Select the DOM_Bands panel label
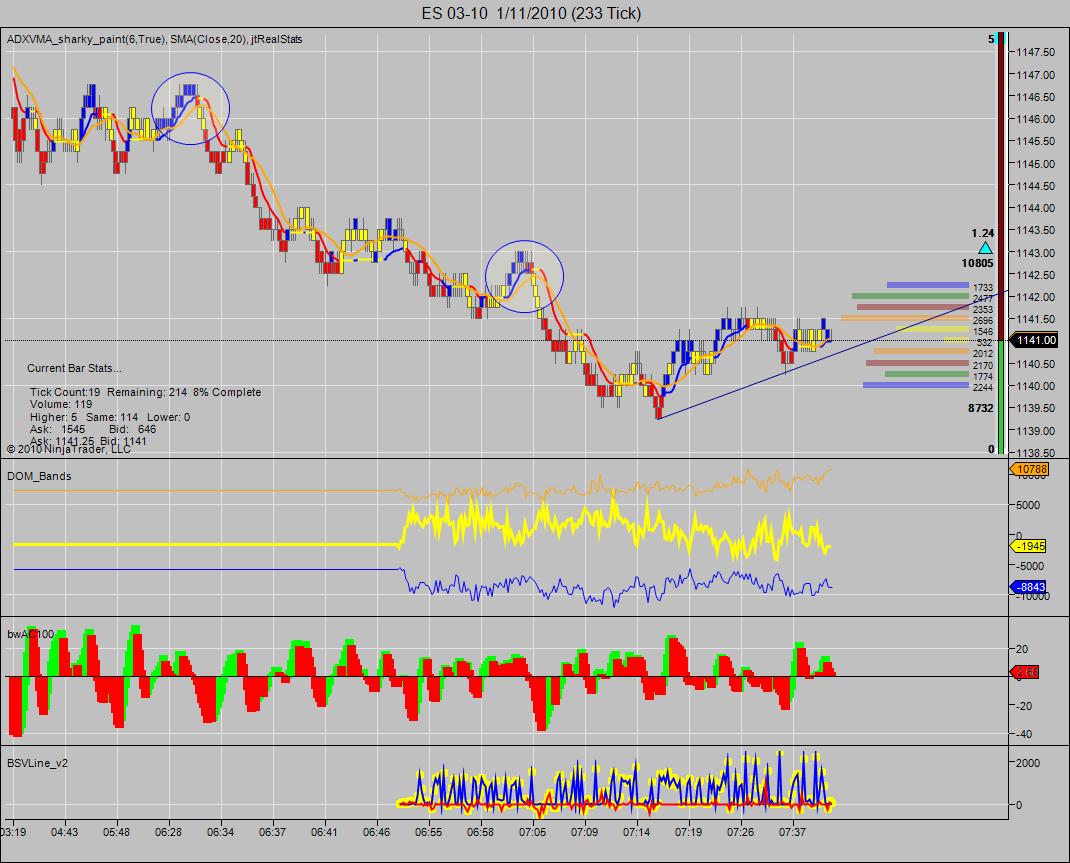 pyautogui.click(x=39, y=476)
